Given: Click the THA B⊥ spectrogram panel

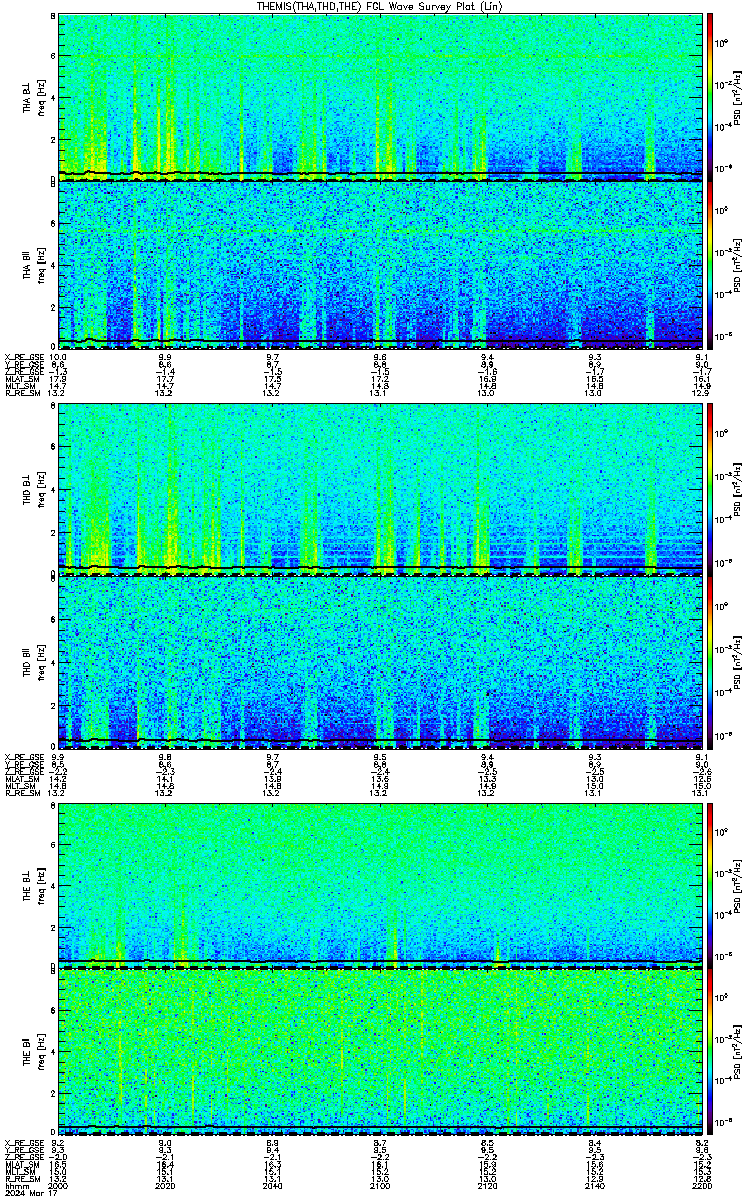Looking at the screenshot, I should [x=379, y=97].
